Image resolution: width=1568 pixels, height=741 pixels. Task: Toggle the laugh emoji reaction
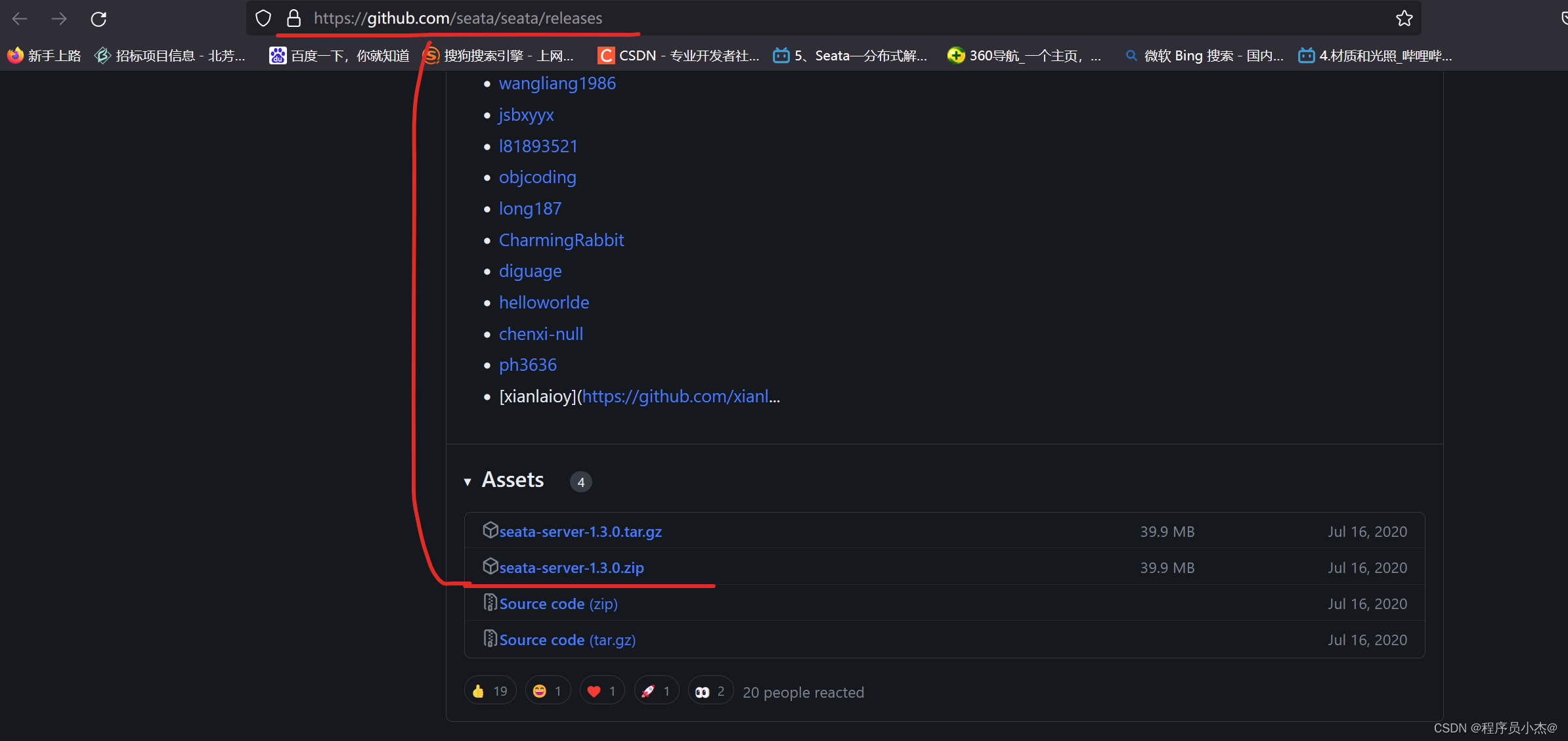(548, 691)
